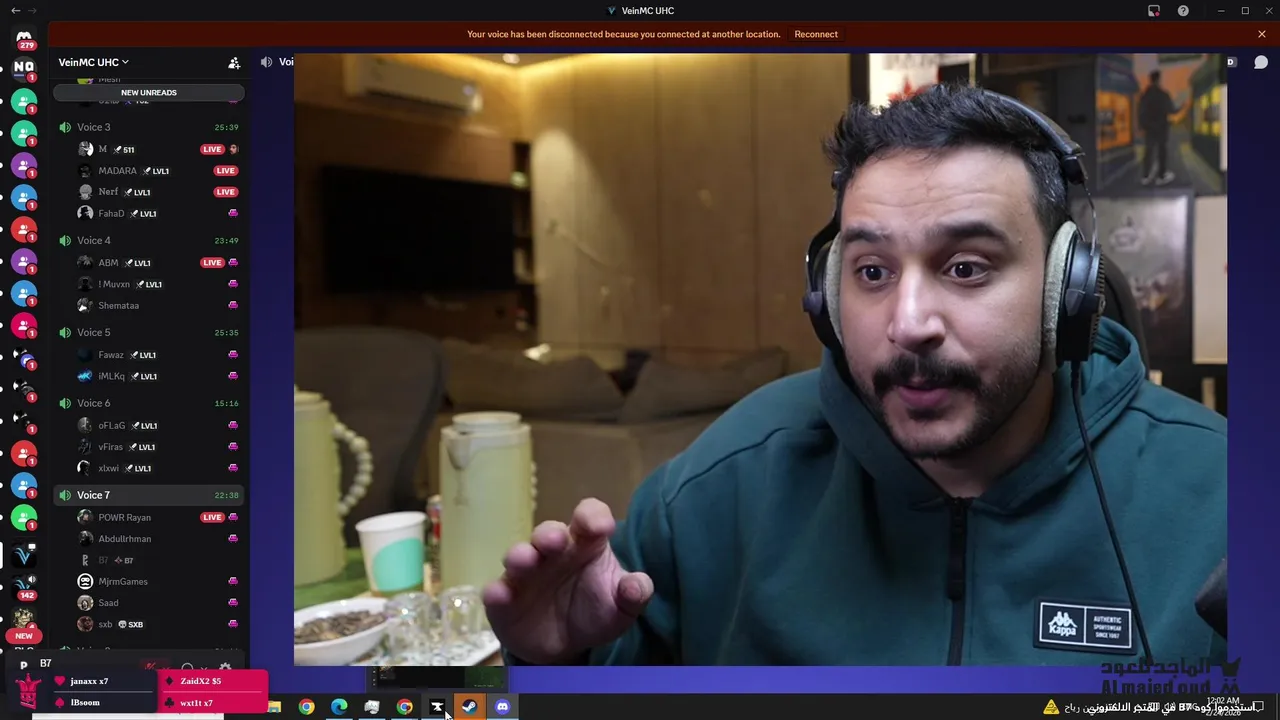Click FahaD's pink couch status icon
The height and width of the screenshot is (720, 1280).
coord(233,213)
